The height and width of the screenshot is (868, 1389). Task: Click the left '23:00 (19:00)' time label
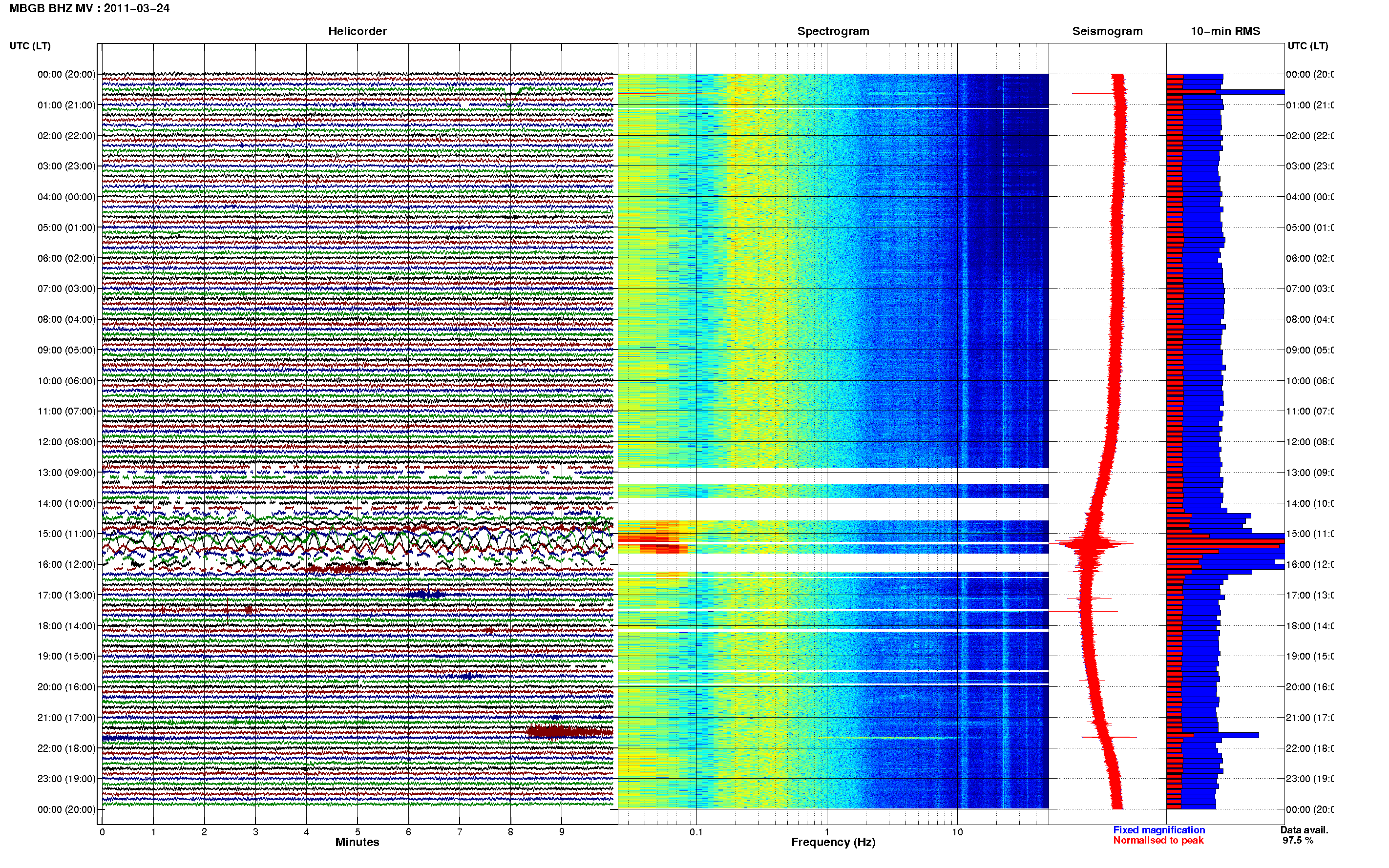pos(66,779)
